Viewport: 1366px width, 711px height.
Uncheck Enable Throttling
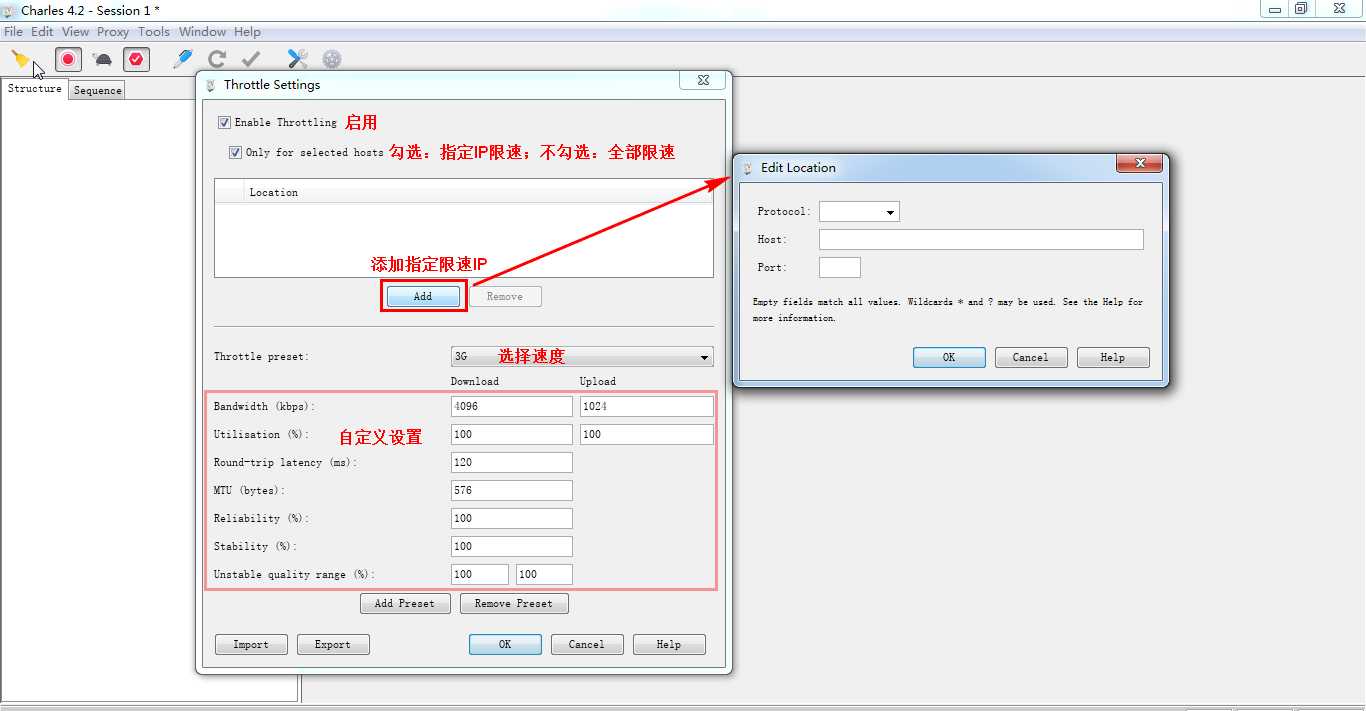(224, 123)
